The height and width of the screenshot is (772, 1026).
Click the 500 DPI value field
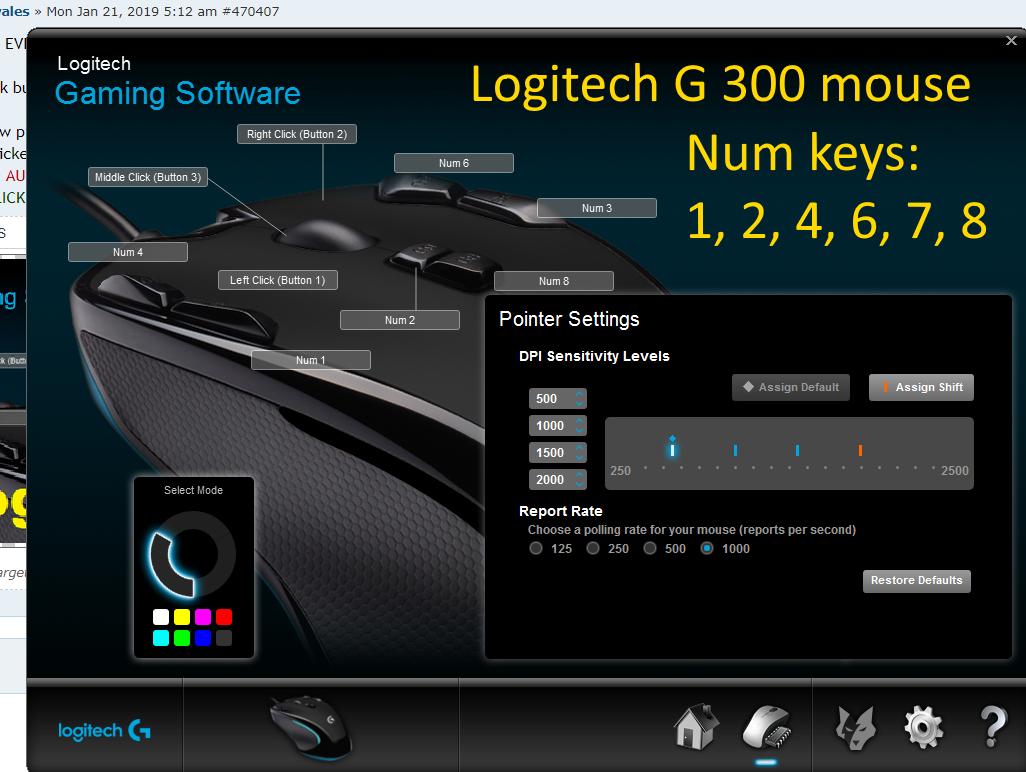click(x=558, y=398)
